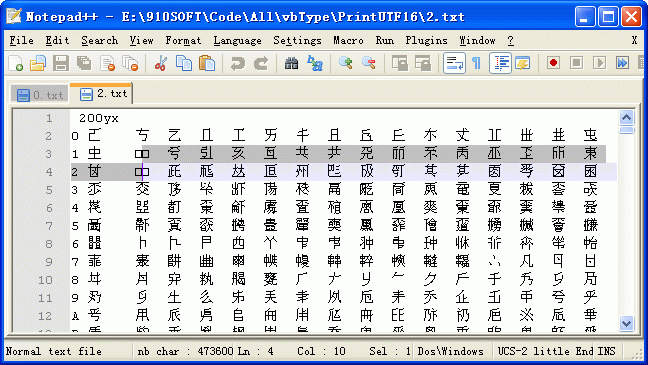The width and height of the screenshot is (648, 365).
Task: Run macro multiple times fast-forward icon
Action: [622, 63]
